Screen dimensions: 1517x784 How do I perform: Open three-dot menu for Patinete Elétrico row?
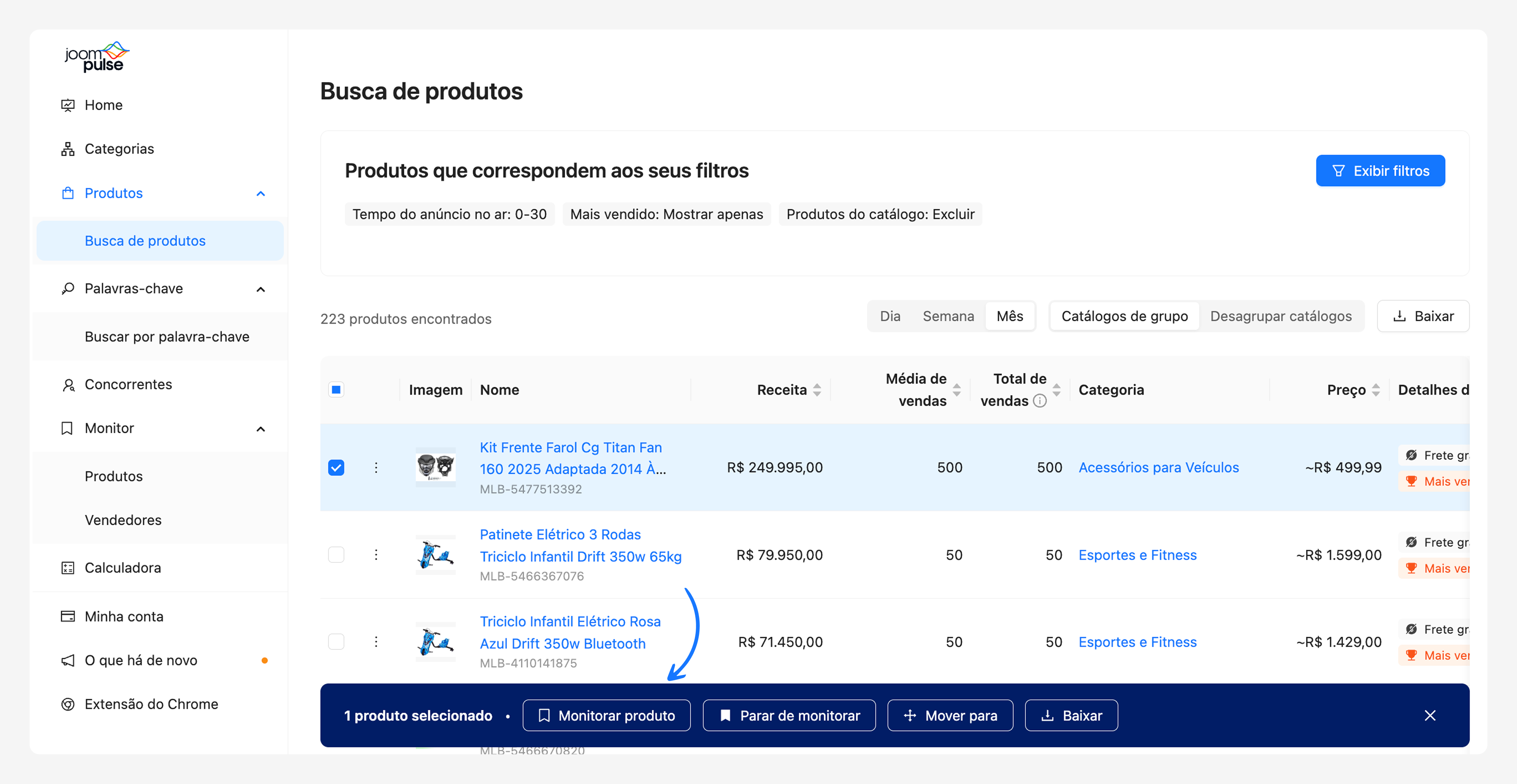click(x=376, y=554)
